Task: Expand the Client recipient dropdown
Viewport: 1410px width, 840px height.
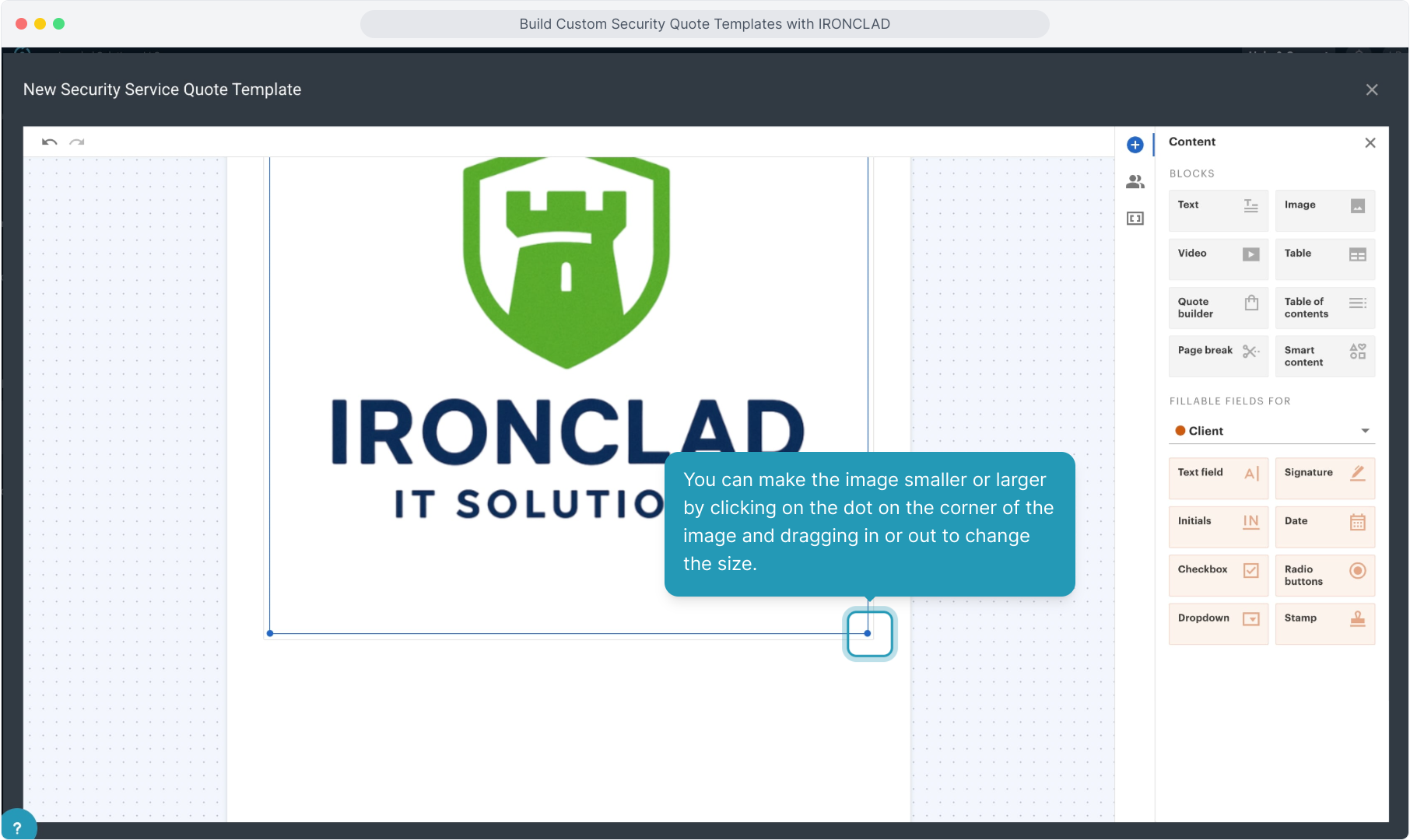Action: (1271, 431)
